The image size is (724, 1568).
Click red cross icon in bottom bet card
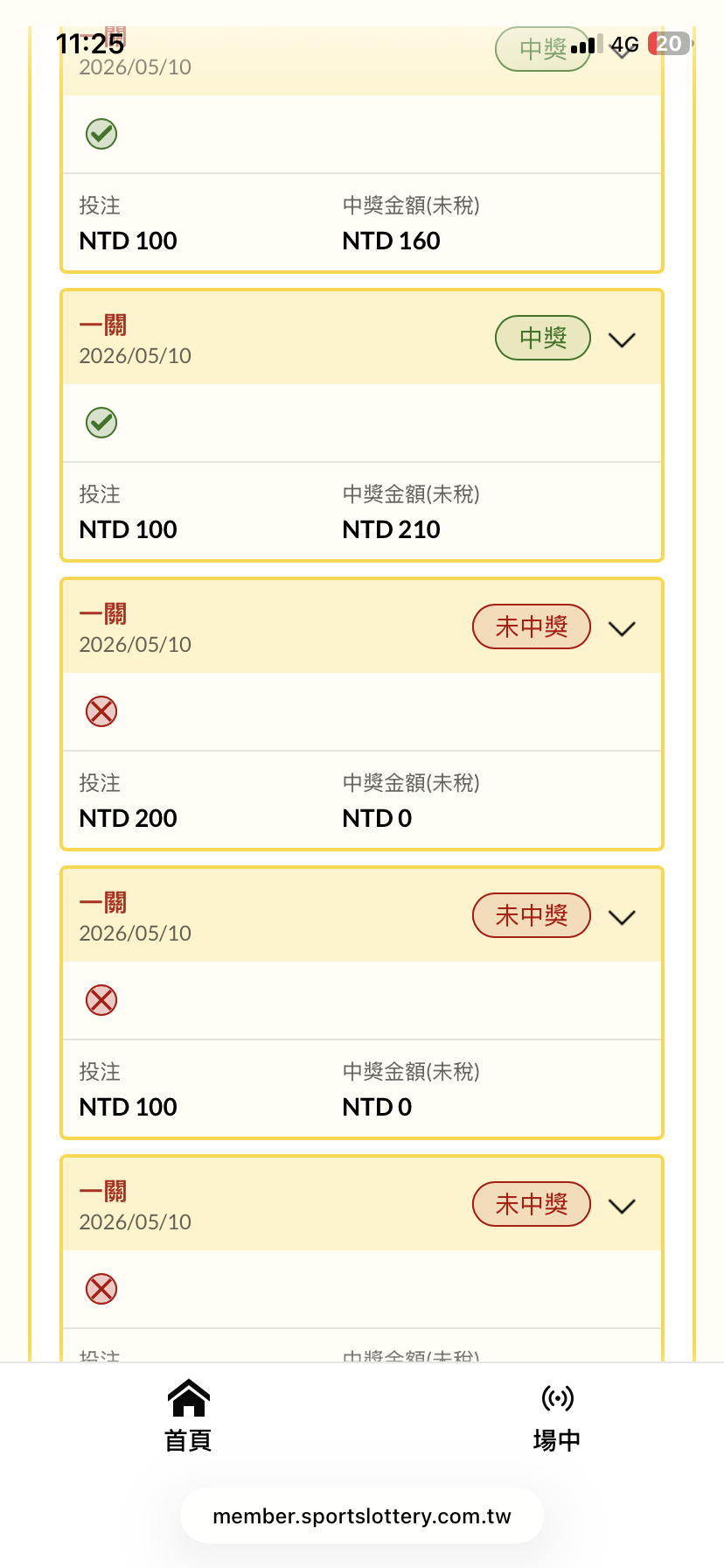point(101,1289)
